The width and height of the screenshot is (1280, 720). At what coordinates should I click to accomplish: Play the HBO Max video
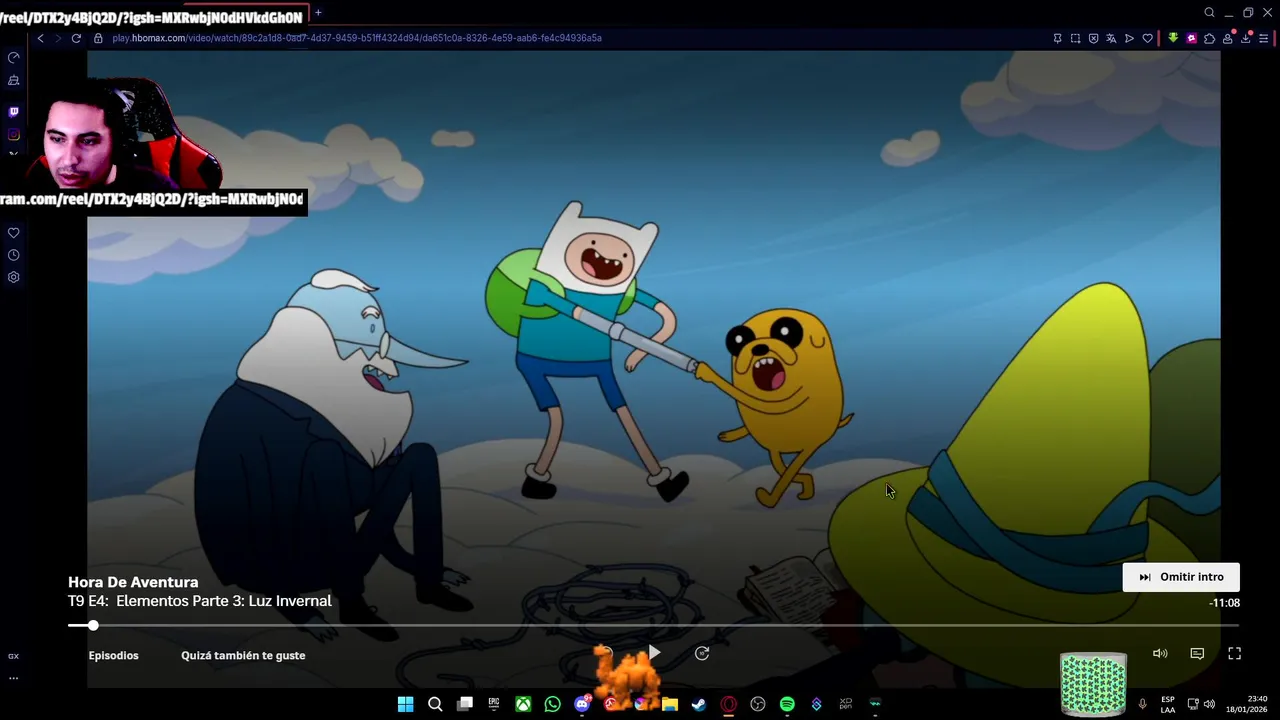[654, 653]
